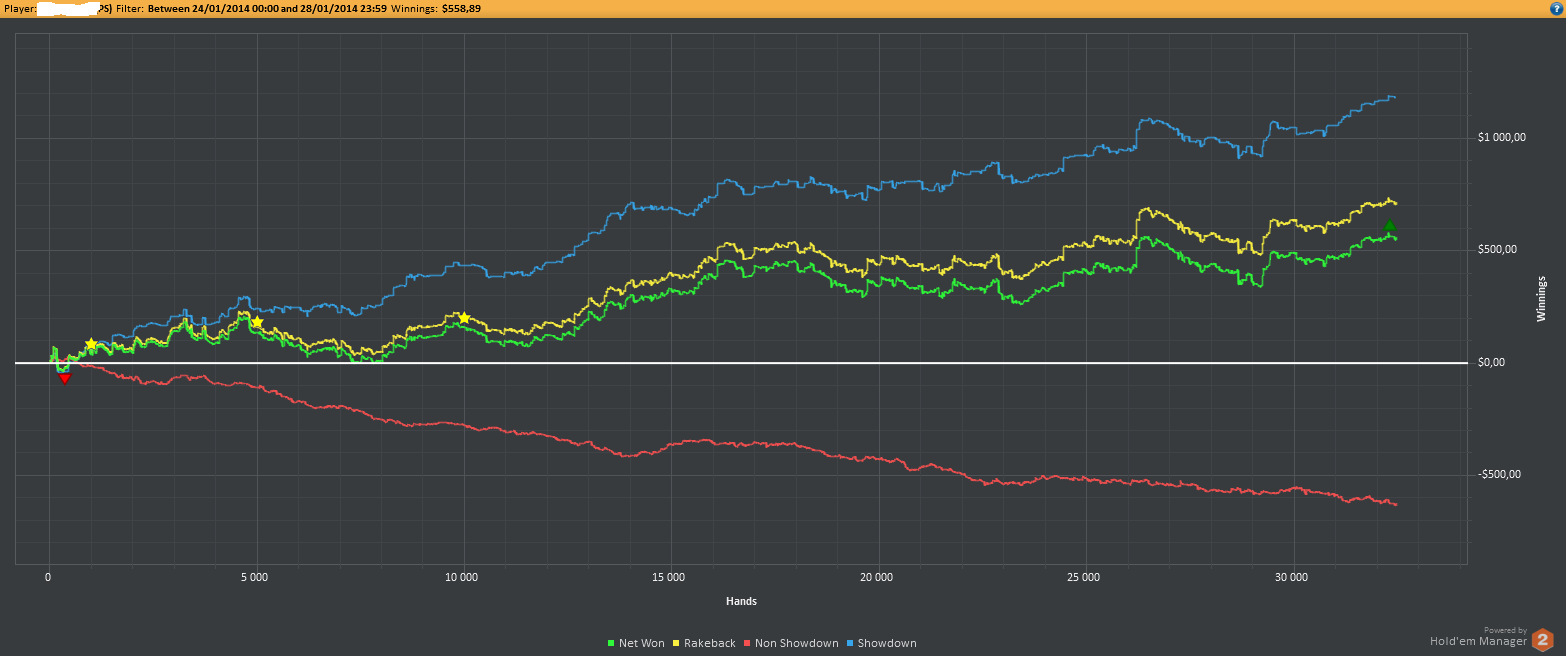Click the green upward triangle marker
The height and width of the screenshot is (656, 1566).
point(1389,226)
